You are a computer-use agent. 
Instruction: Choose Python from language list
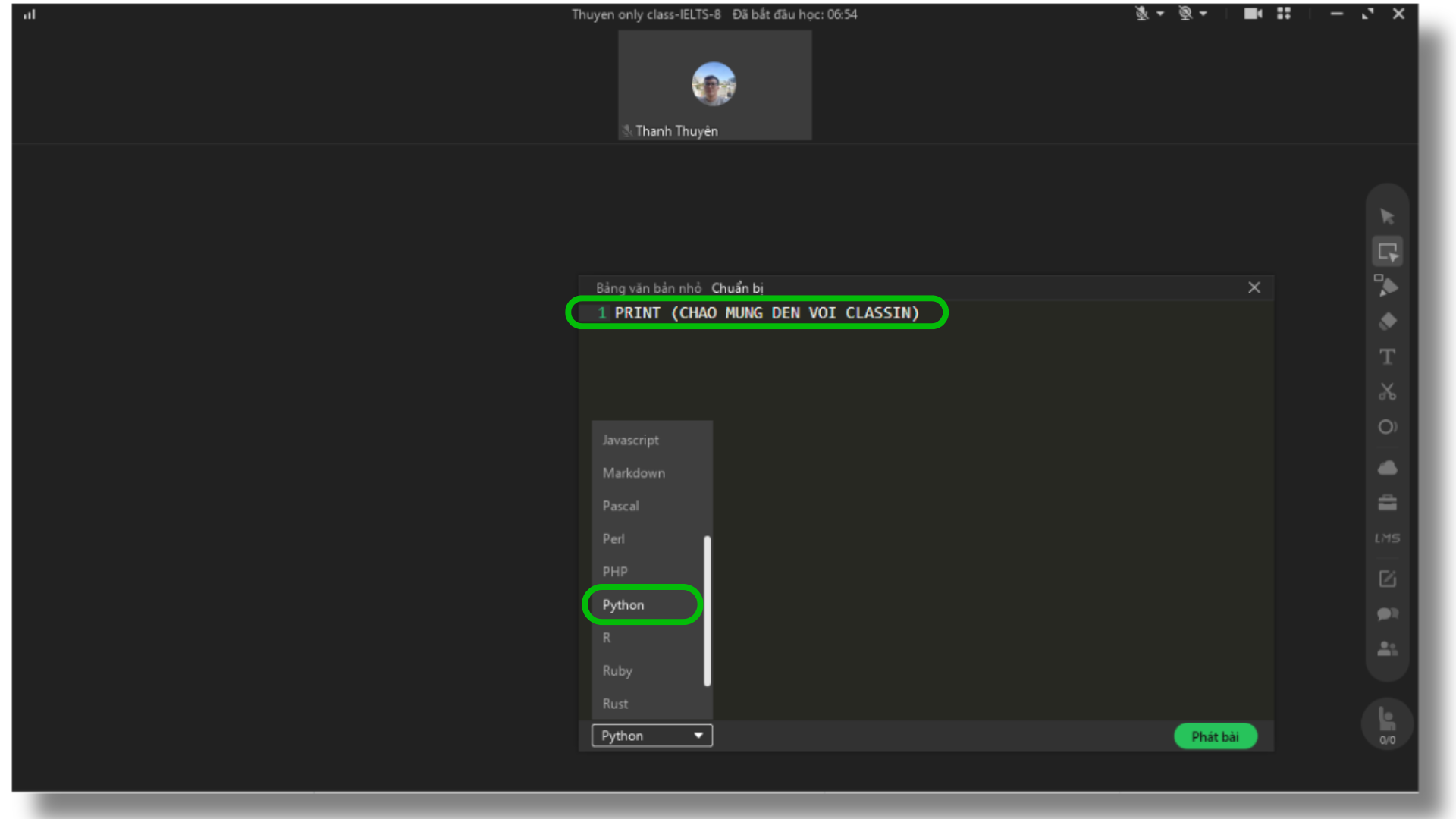tap(623, 604)
